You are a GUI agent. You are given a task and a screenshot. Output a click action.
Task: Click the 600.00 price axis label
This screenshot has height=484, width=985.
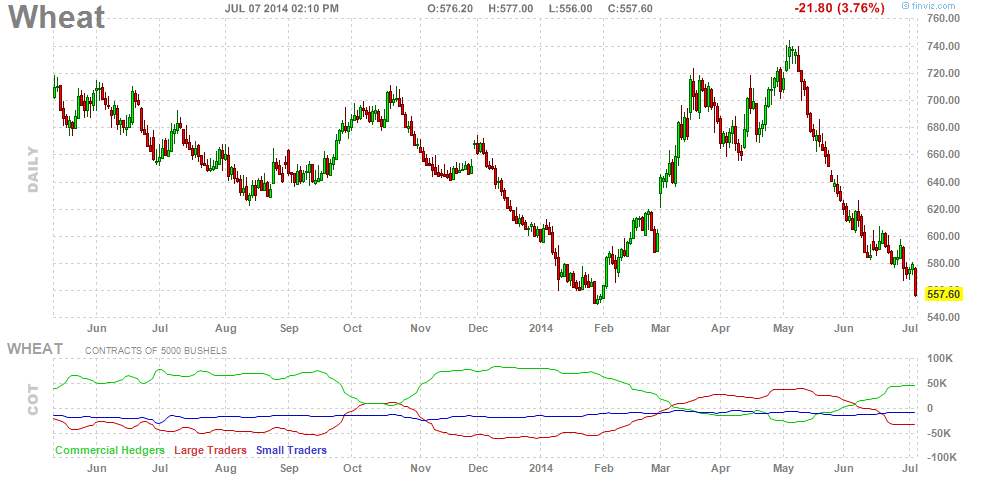coord(944,236)
